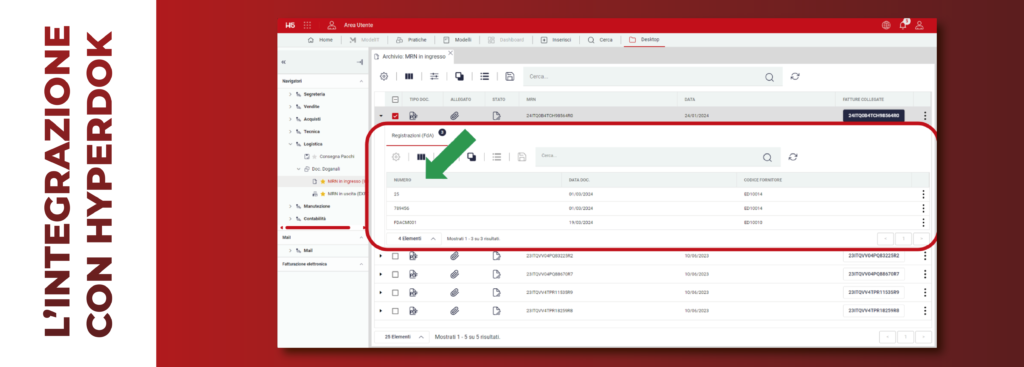
Task: Open filter sliders icon in main toolbar
Action: tap(434, 76)
